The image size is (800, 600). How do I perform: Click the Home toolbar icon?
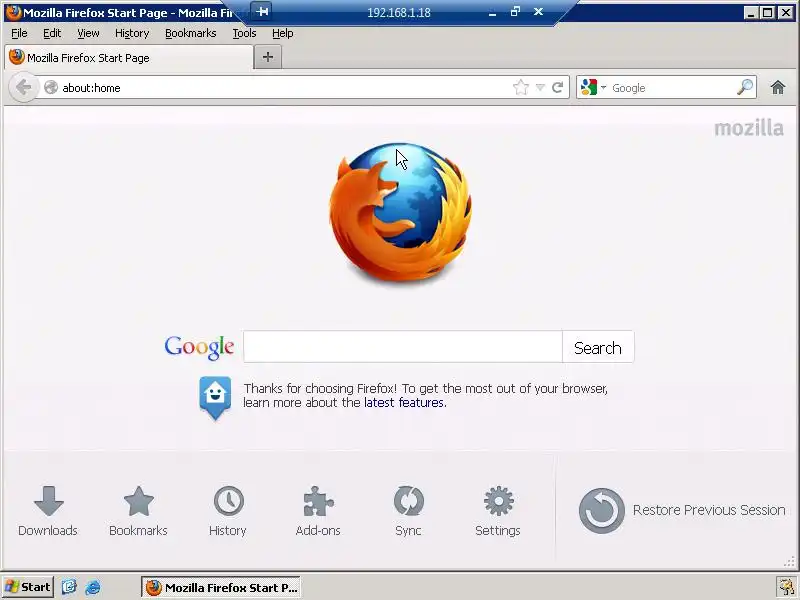[x=778, y=87]
